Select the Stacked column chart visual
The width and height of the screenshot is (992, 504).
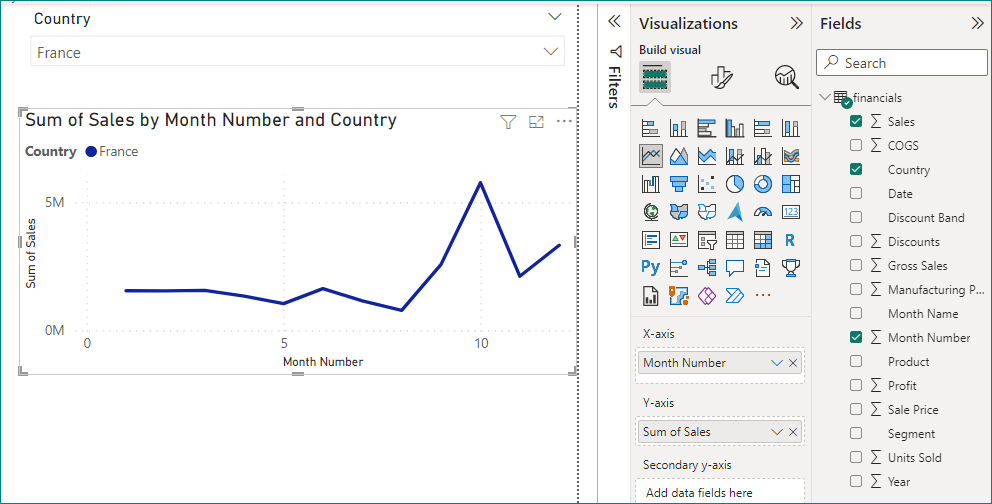pos(678,128)
